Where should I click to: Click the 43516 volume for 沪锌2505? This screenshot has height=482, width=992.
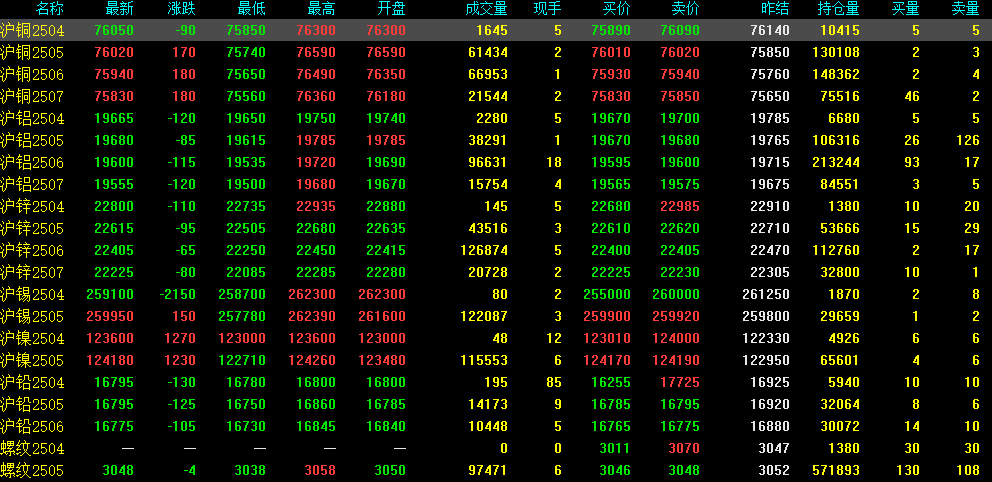[488, 228]
